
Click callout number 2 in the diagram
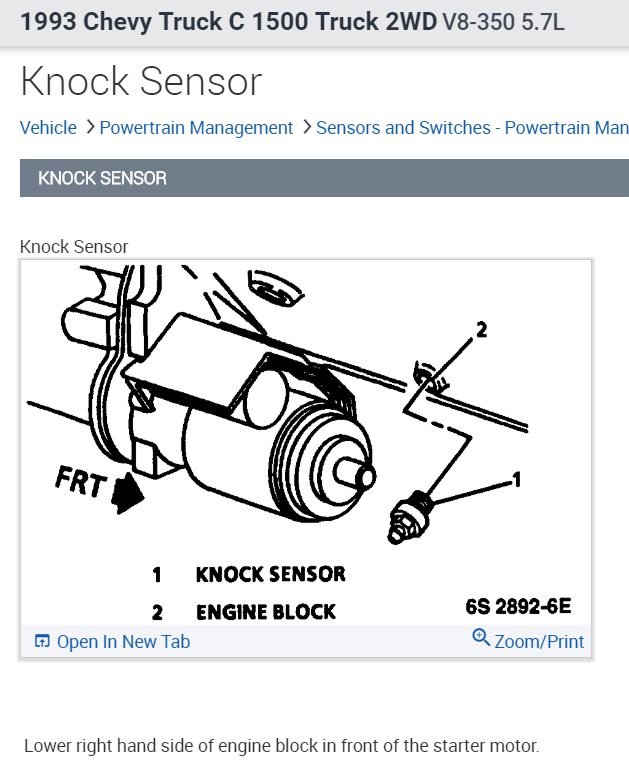coord(481,330)
